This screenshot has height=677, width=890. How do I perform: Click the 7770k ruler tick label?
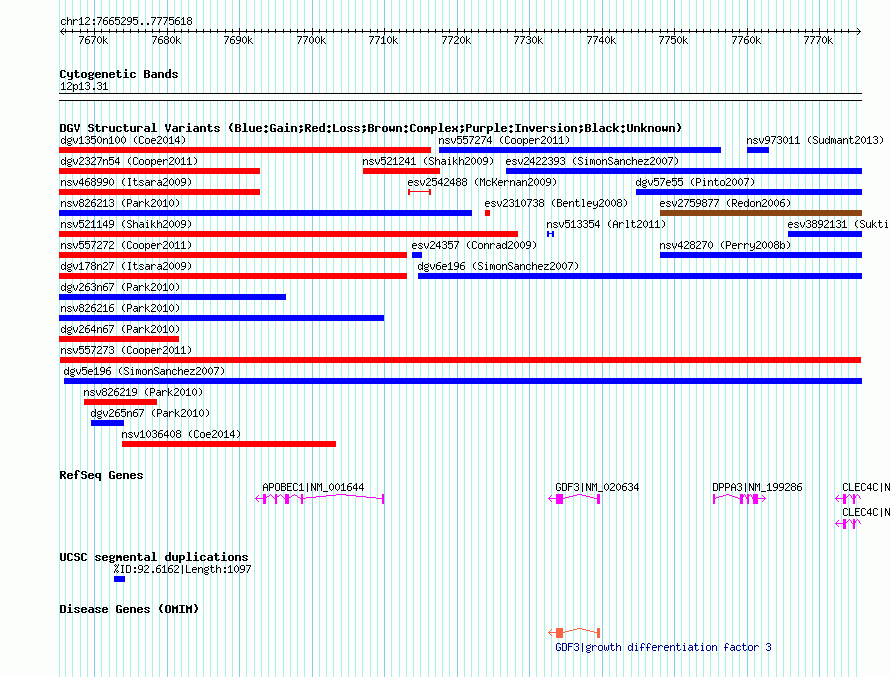(818, 40)
